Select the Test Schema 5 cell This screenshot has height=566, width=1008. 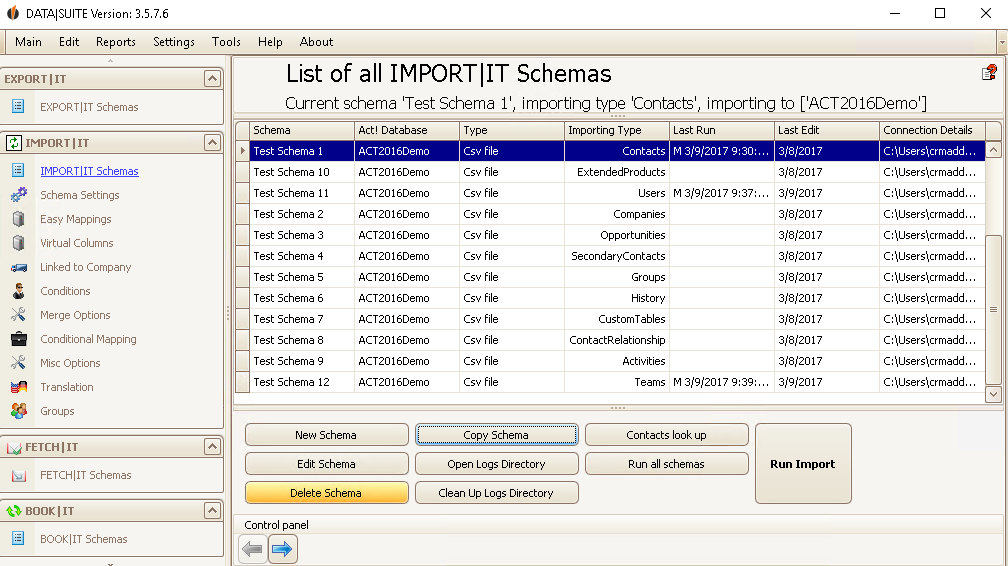pos(302,277)
